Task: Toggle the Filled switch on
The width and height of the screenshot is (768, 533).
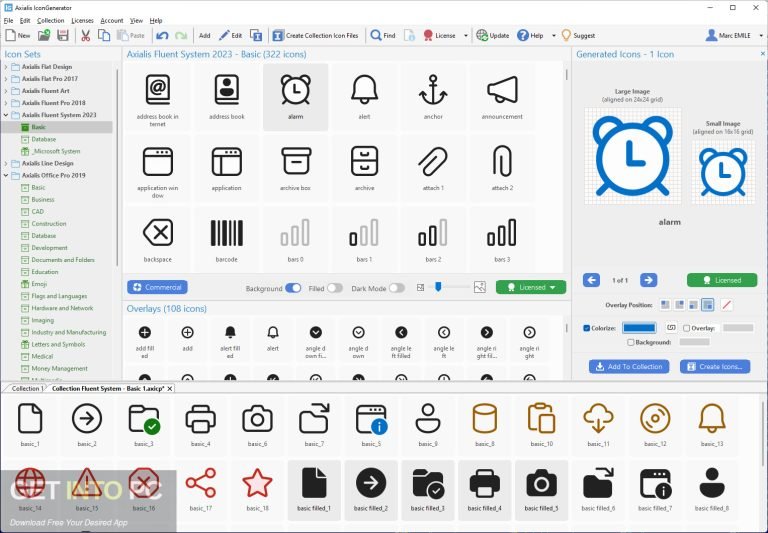Action: click(335, 288)
